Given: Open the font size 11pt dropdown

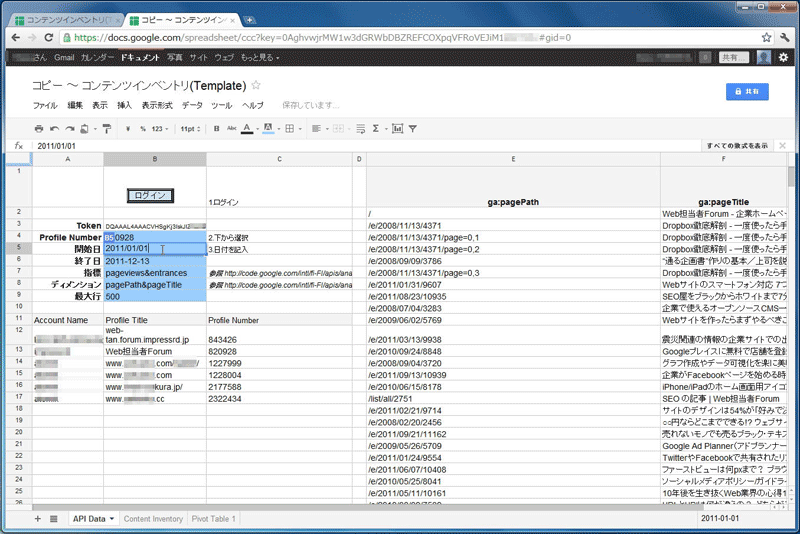Looking at the screenshot, I should click(x=189, y=129).
